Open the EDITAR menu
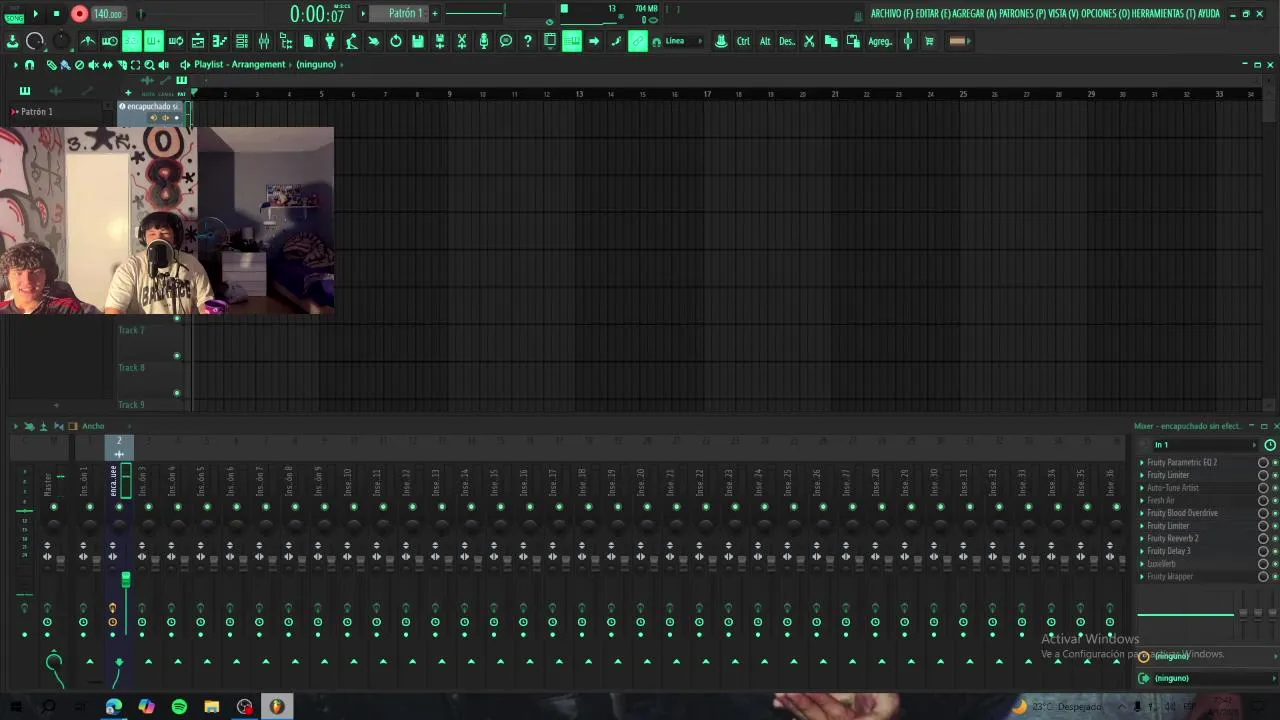The height and width of the screenshot is (720, 1280). (x=932, y=14)
